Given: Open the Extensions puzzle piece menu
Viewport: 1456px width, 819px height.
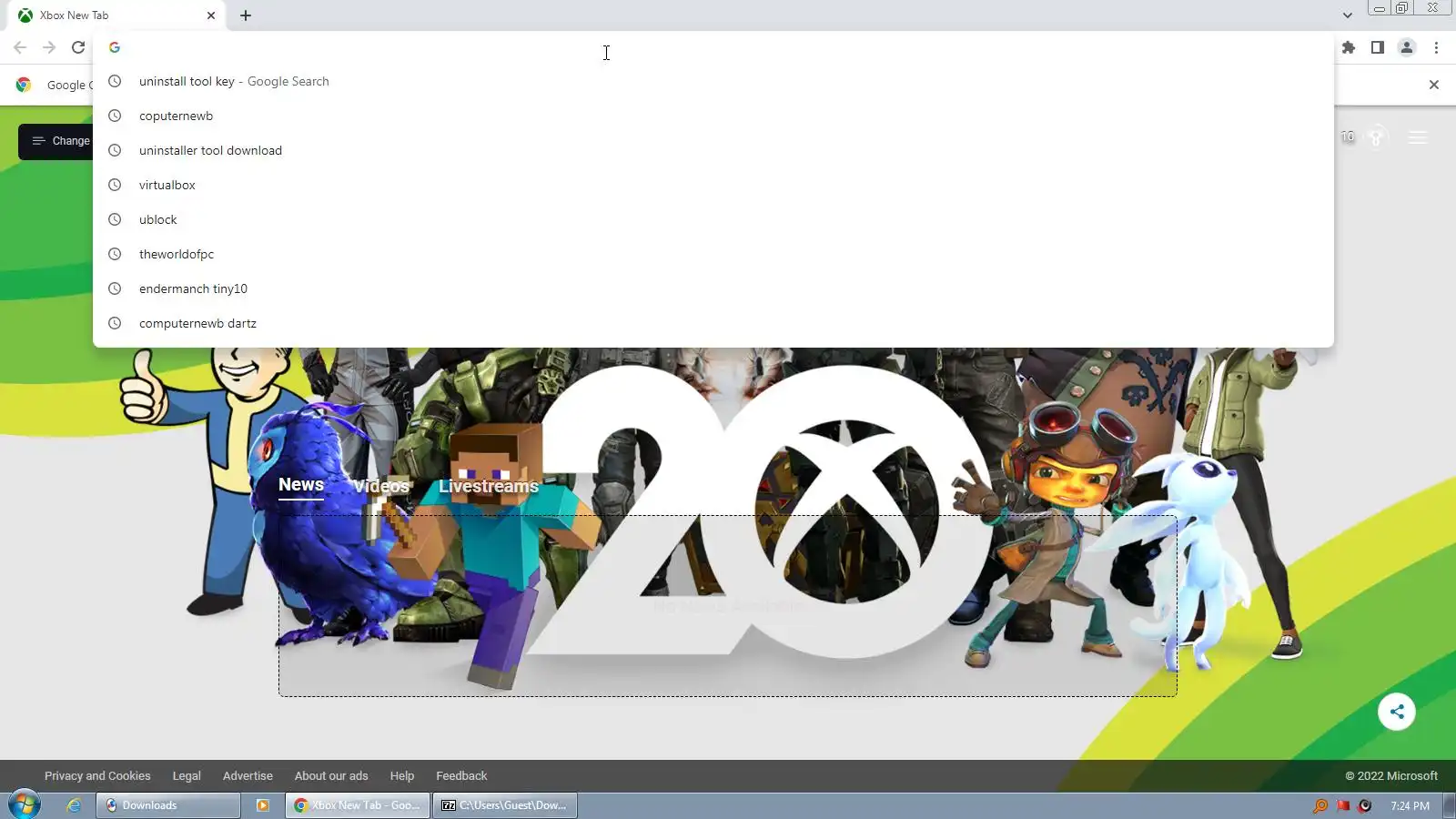Looking at the screenshot, I should point(1349,47).
